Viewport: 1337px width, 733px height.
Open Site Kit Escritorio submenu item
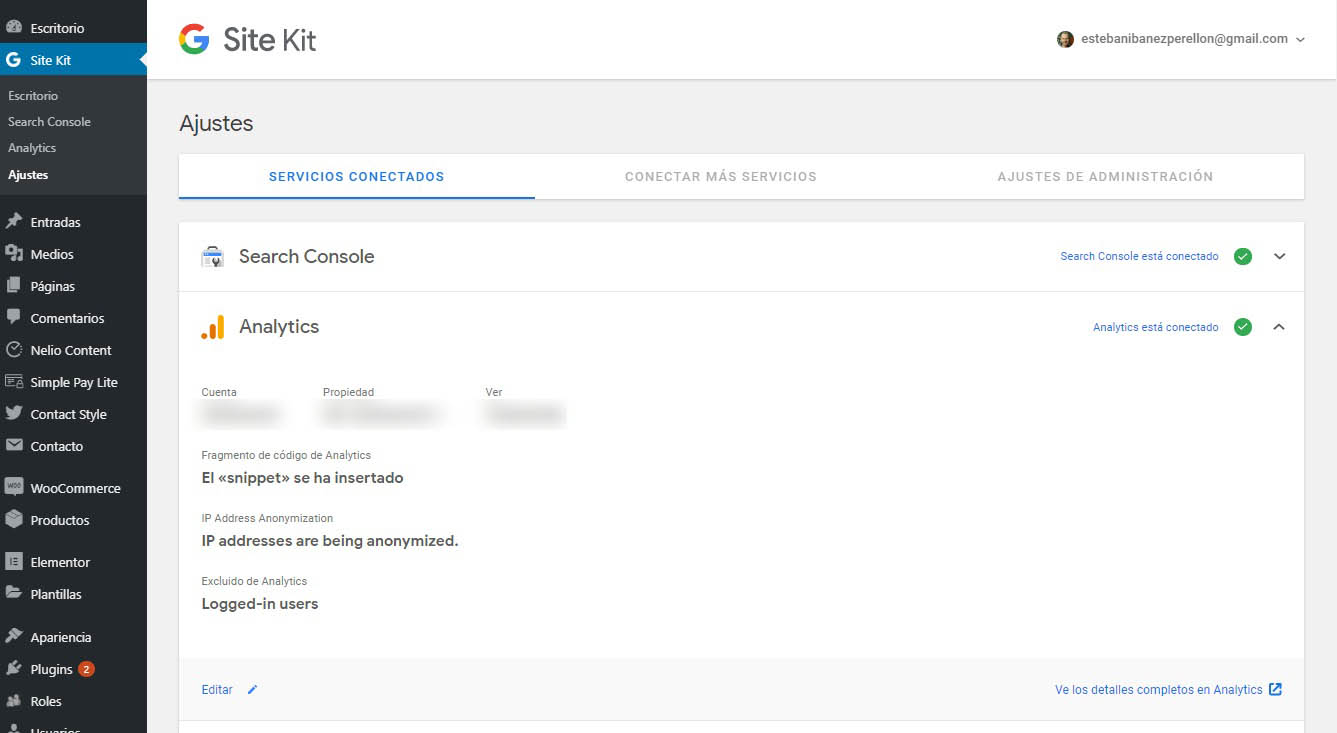[x=33, y=96]
